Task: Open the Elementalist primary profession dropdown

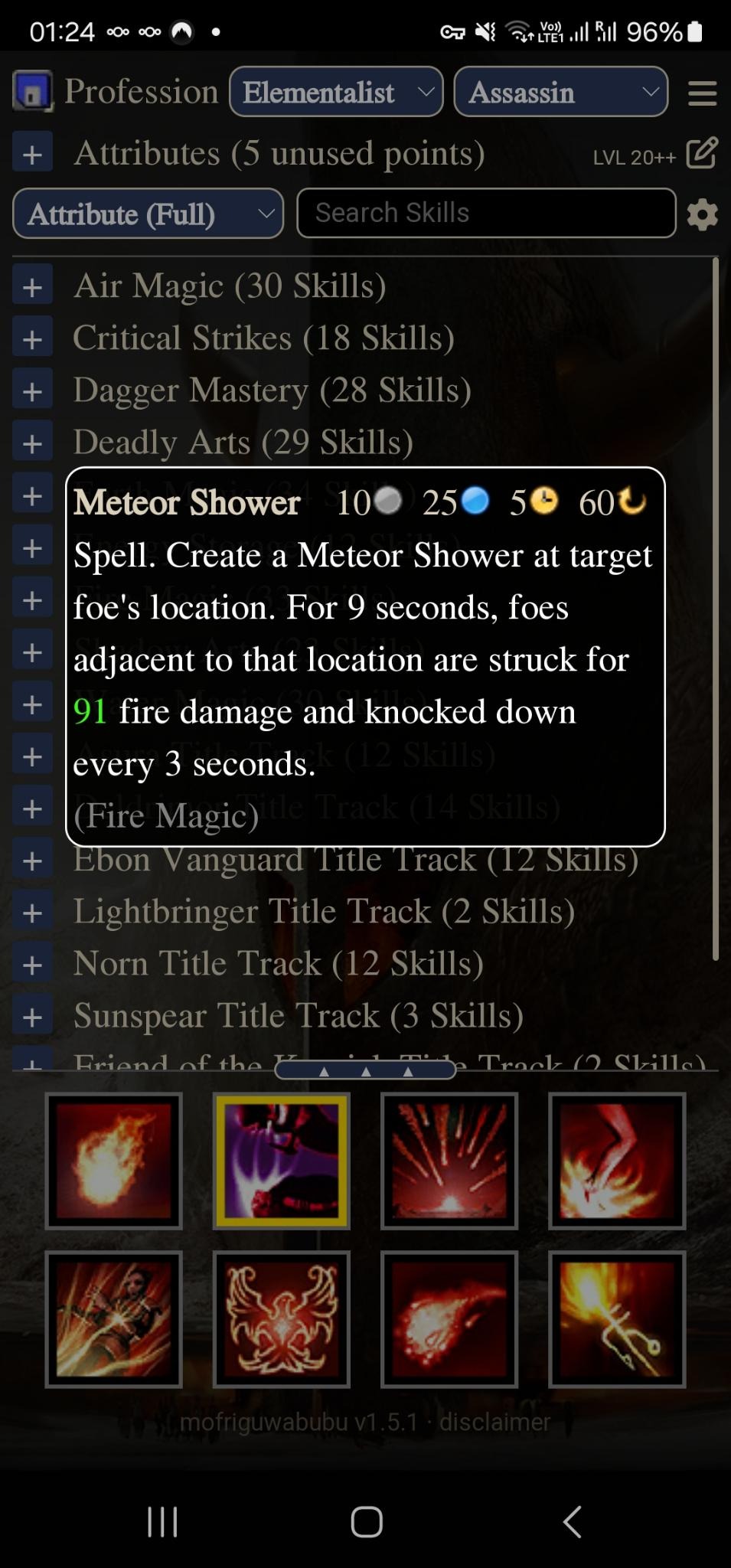Action: tap(336, 92)
